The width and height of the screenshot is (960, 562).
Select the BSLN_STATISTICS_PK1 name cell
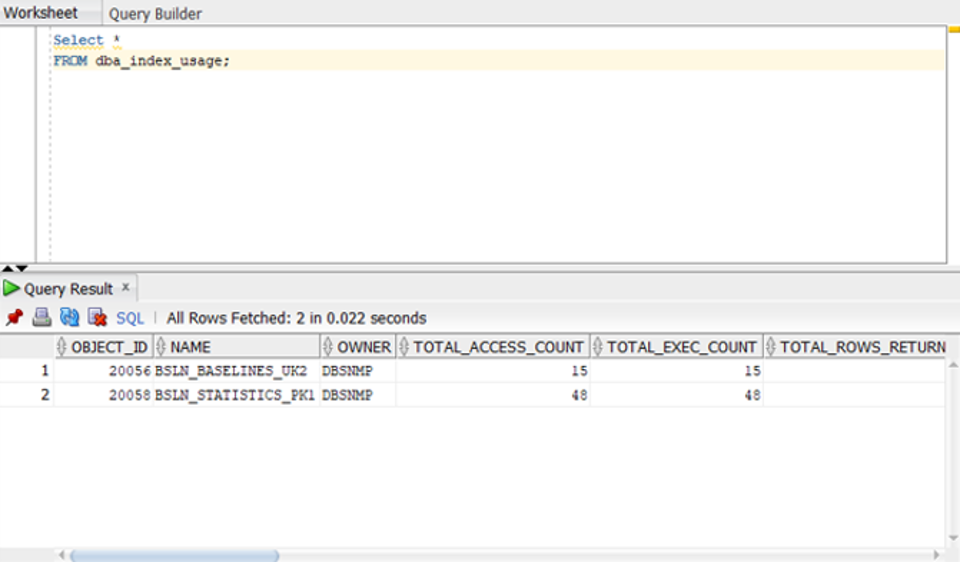tap(235, 395)
